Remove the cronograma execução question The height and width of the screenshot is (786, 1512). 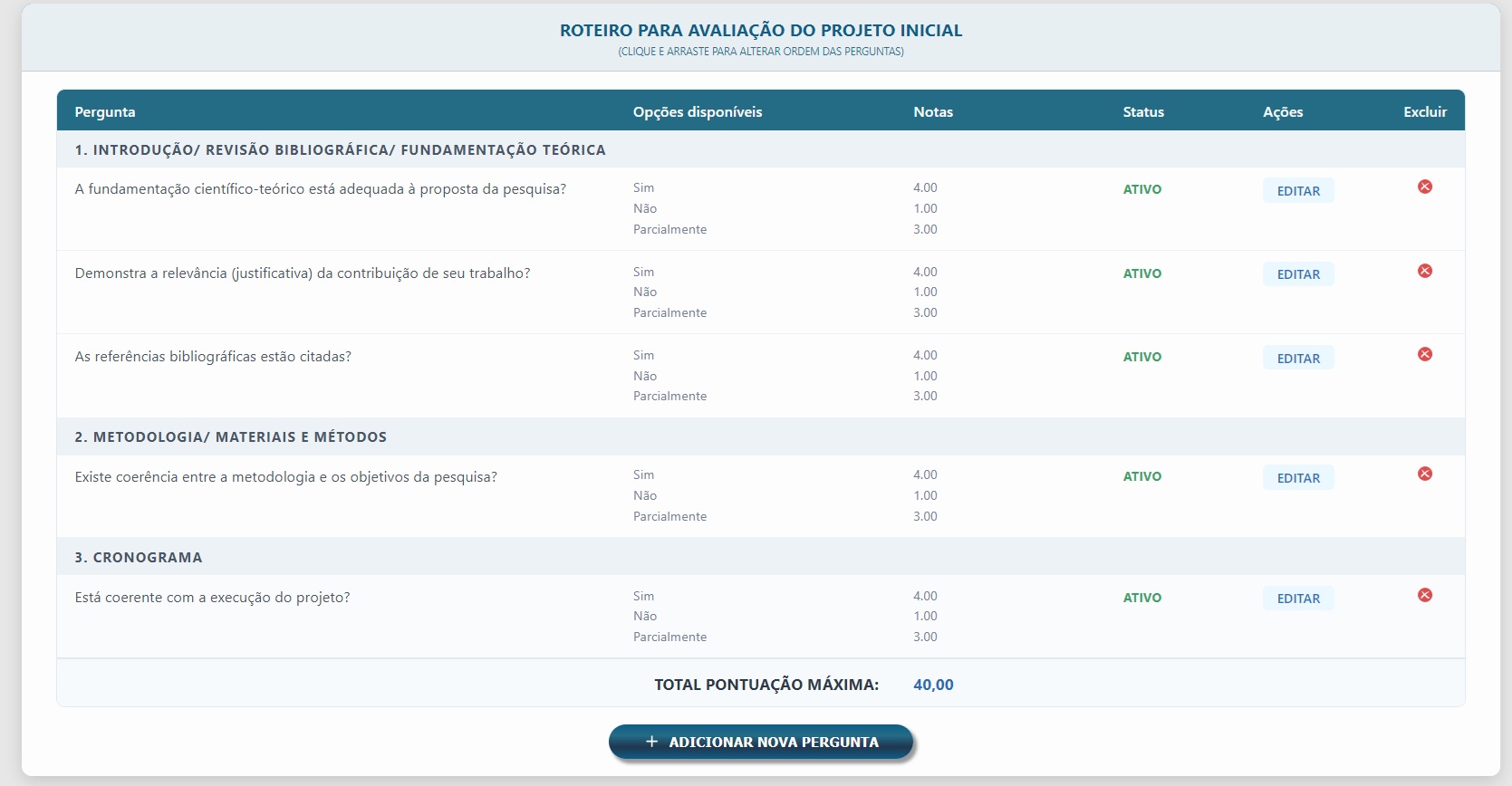[x=1424, y=595]
